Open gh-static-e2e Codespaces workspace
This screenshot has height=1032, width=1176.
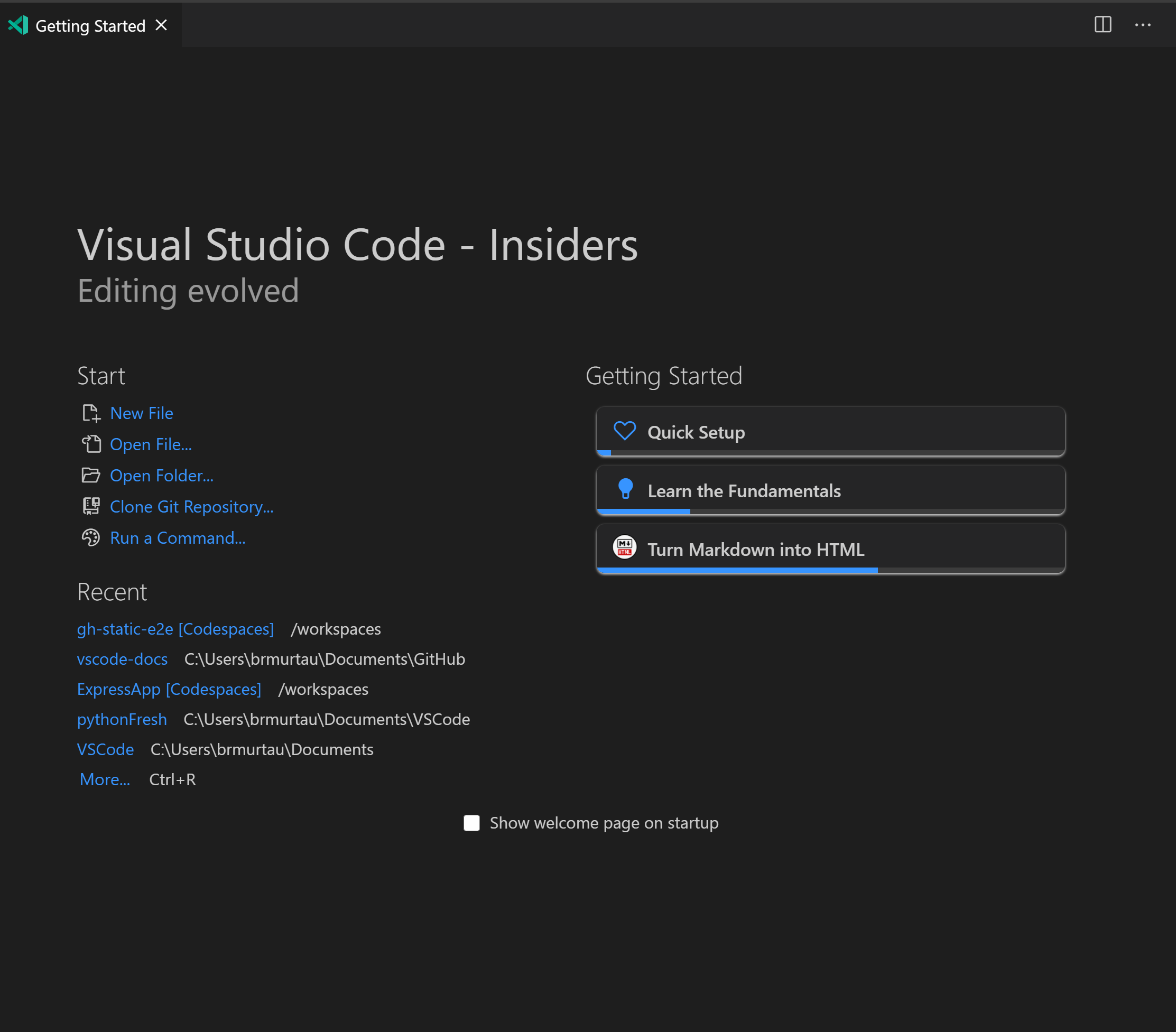point(175,629)
